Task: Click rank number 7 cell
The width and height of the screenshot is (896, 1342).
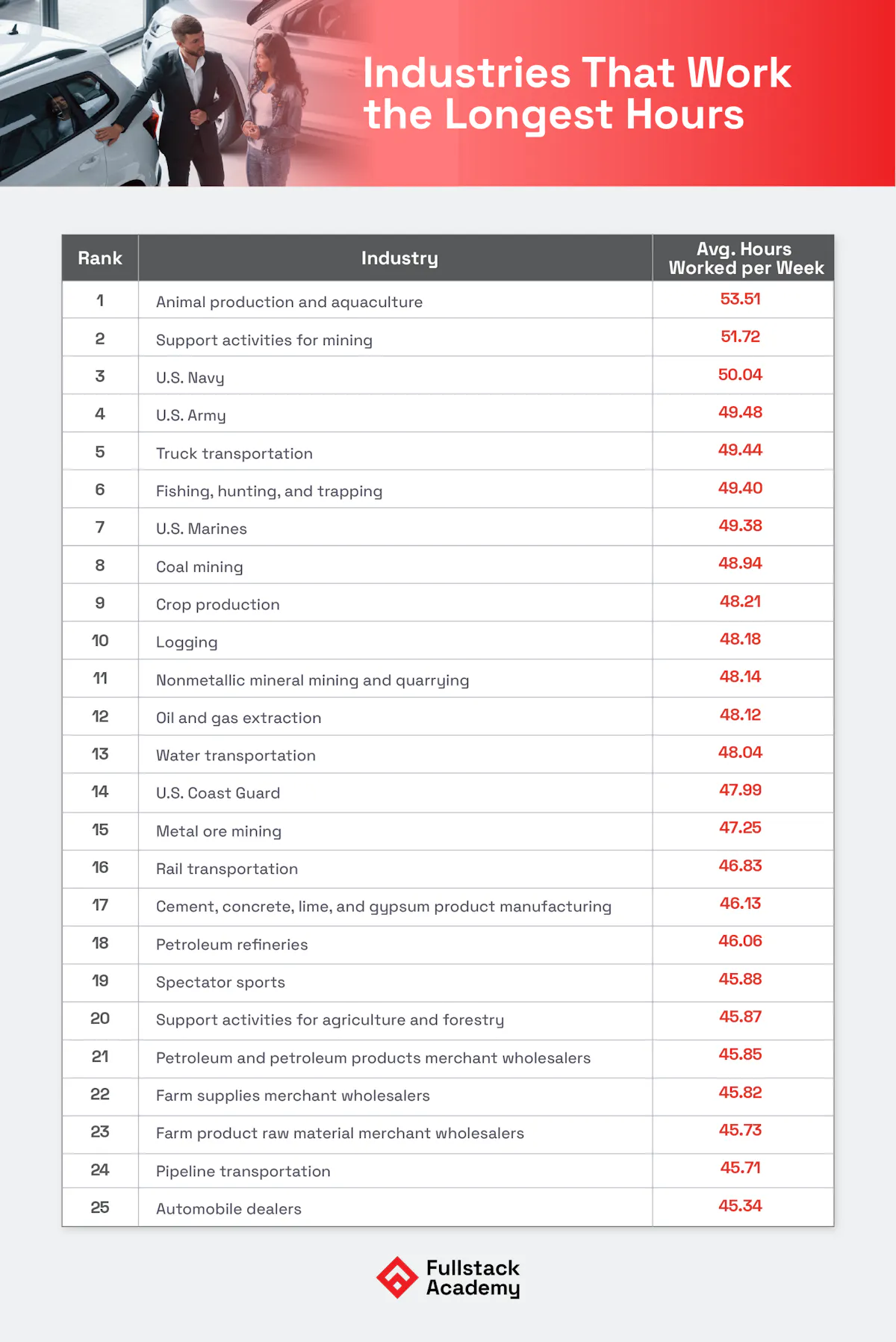Action: [100, 527]
